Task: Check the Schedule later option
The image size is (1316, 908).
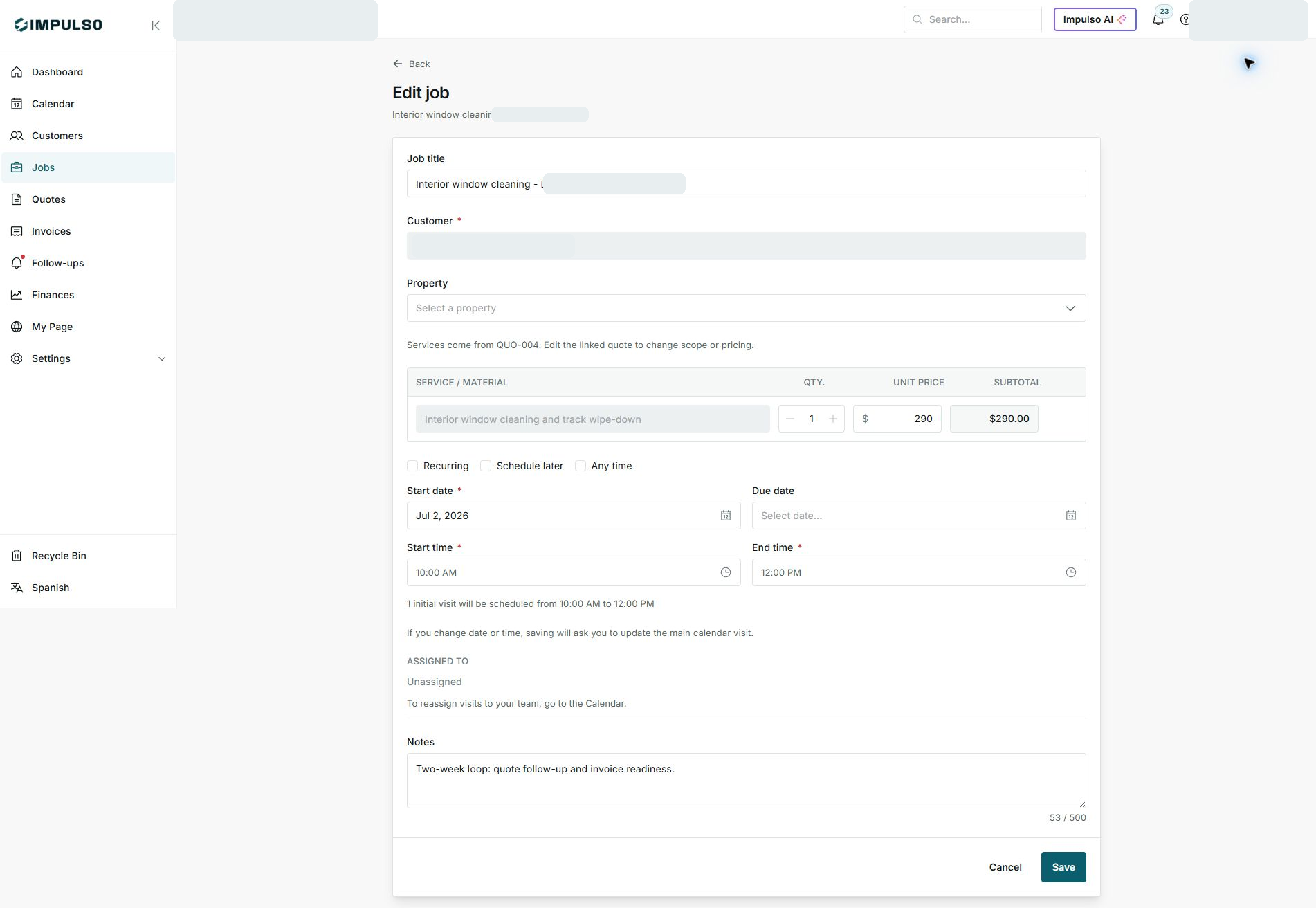Action: click(x=486, y=466)
